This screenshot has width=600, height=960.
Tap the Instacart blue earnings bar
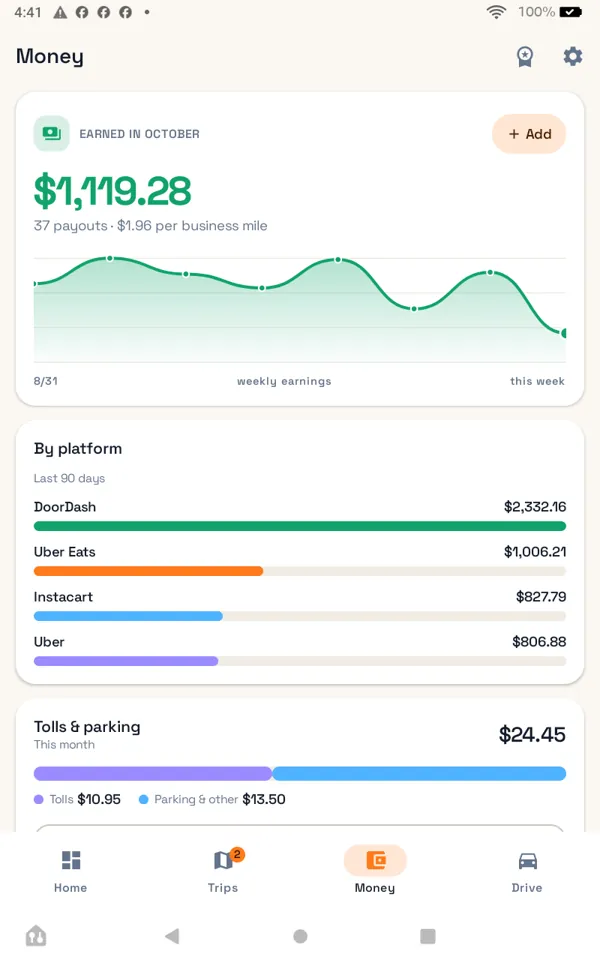tap(128, 616)
